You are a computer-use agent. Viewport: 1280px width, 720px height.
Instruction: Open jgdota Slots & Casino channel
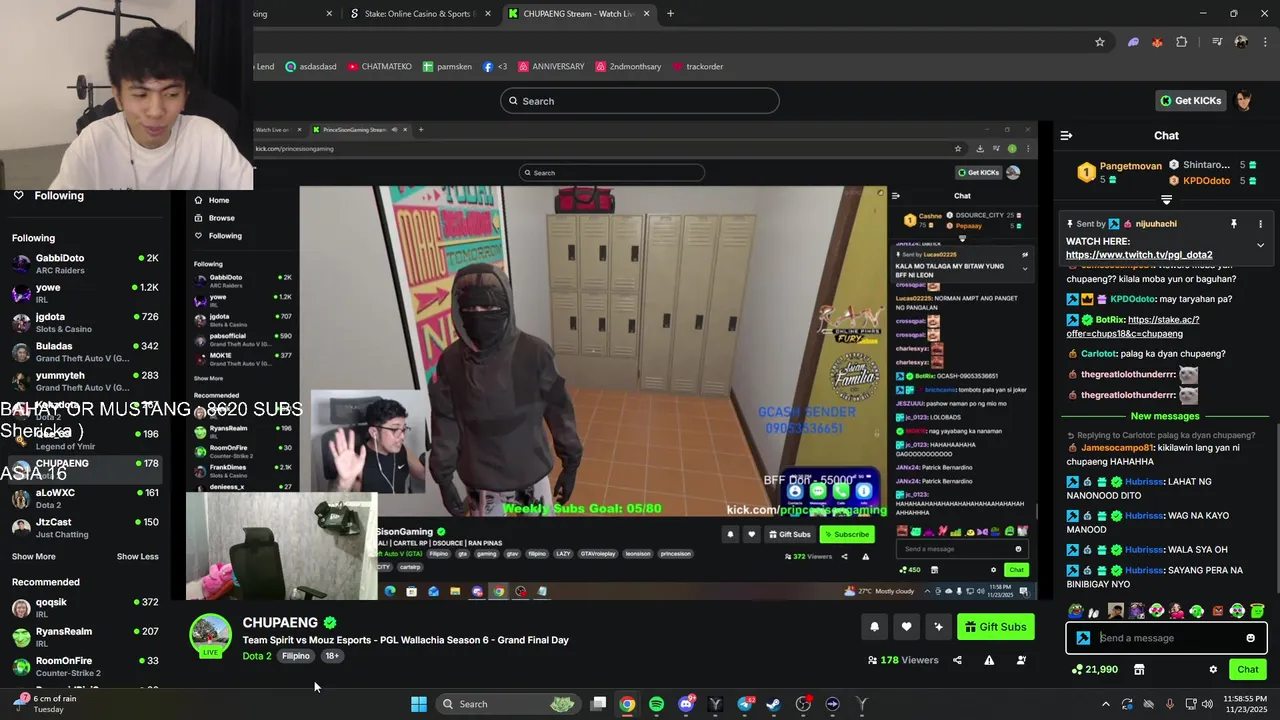pyautogui.click(x=85, y=322)
